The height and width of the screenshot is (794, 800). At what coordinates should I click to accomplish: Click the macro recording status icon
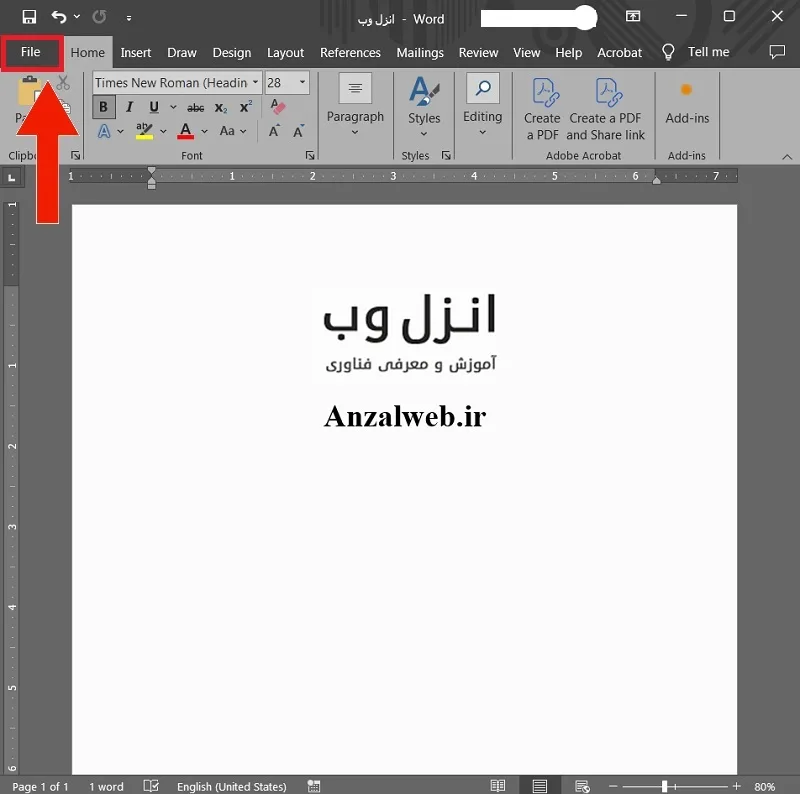coord(314,786)
